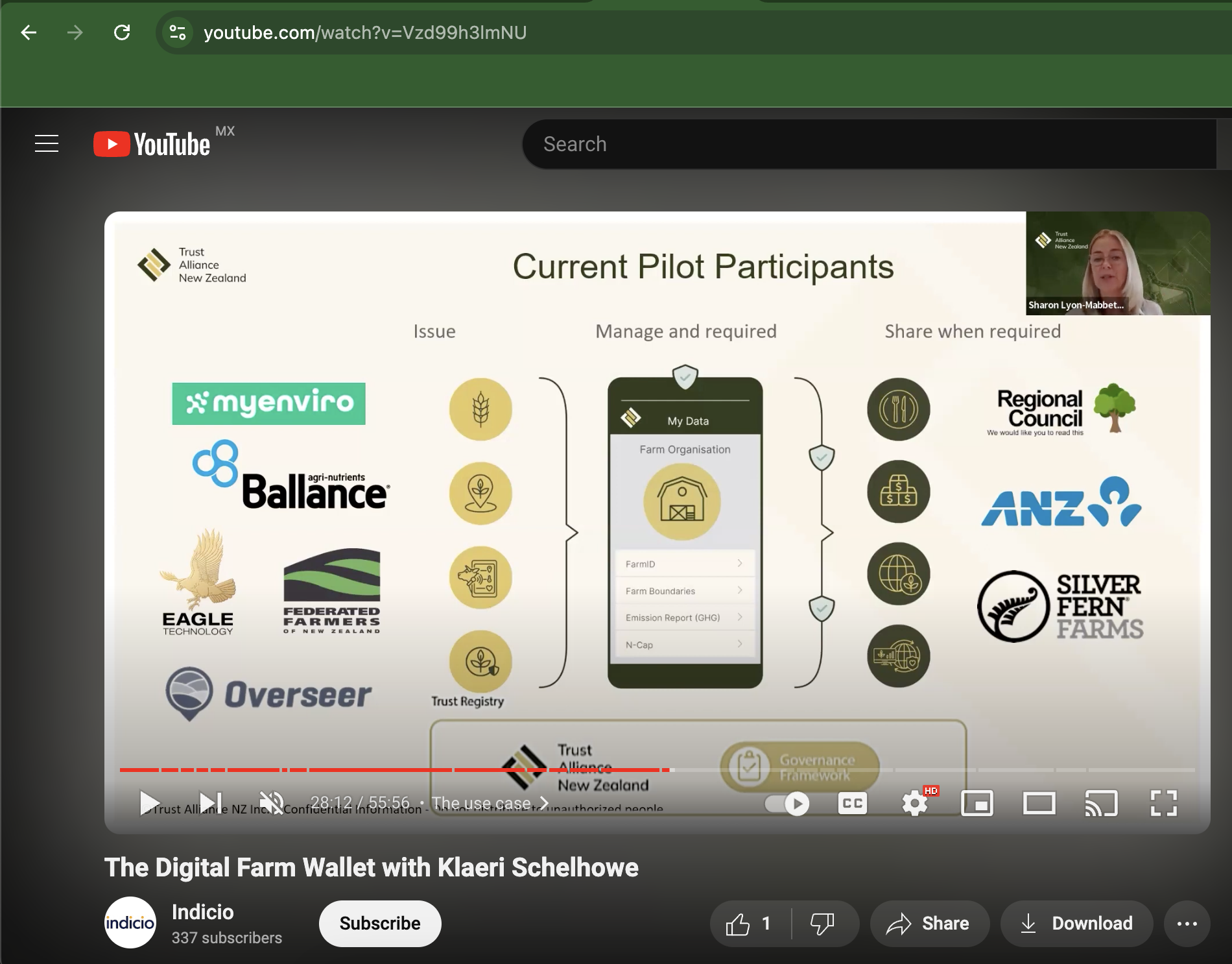Image resolution: width=1232 pixels, height=964 pixels.
Task: Focus the YouTube Search field
Action: 869,144
